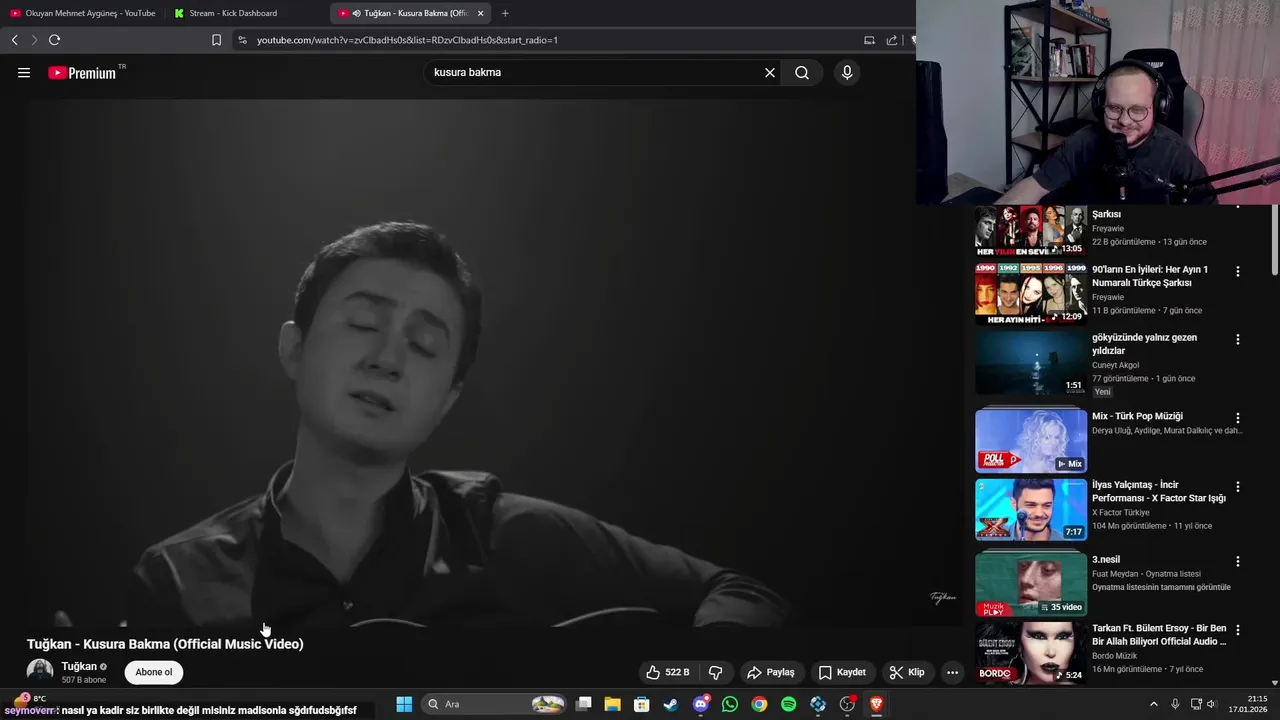Open a new browser tab
The width and height of the screenshot is (1280, 720).
tap(505, 13)
